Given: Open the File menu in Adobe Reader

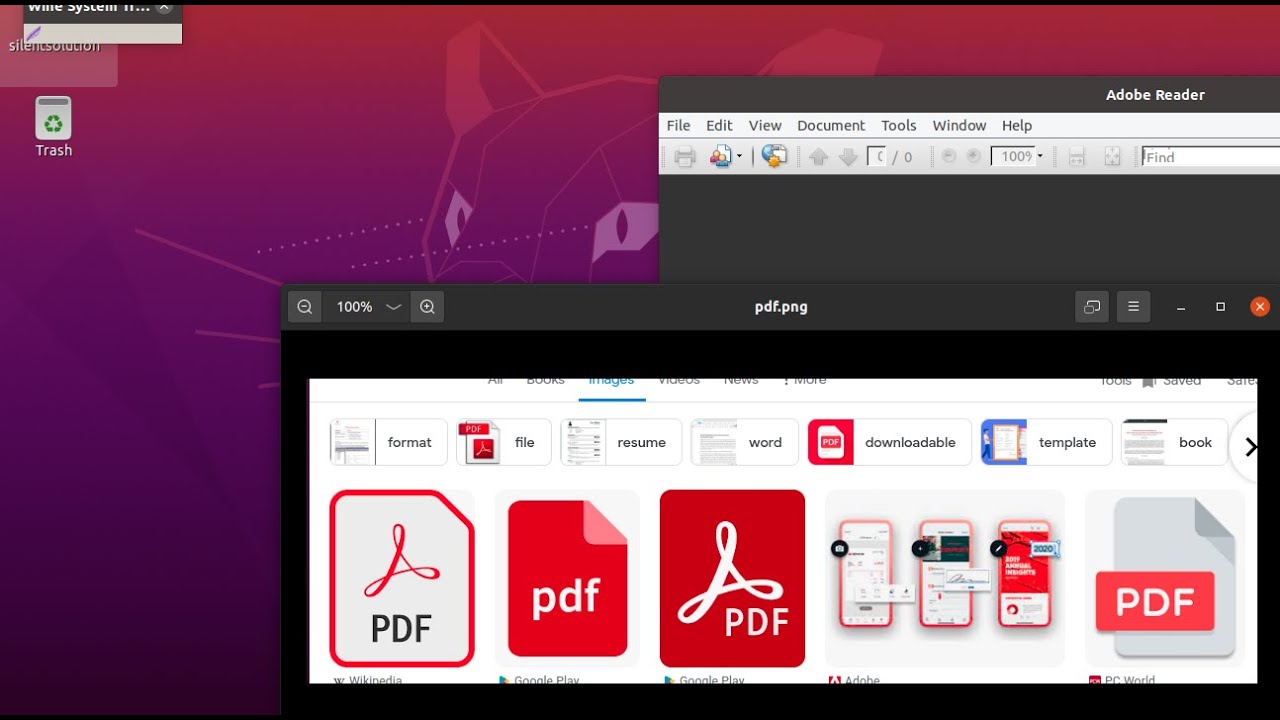Looking at the screenshot, I should (678, 125).
